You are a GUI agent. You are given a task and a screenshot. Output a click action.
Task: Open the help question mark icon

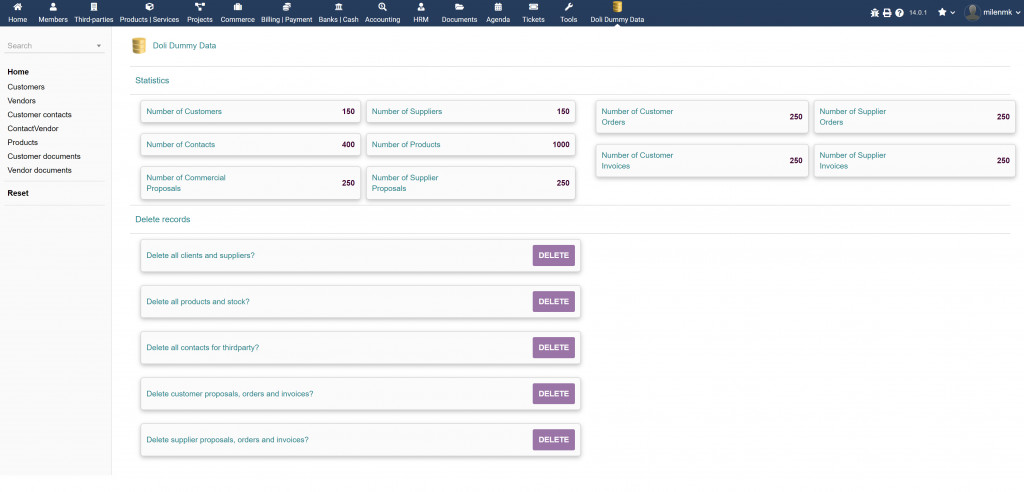pos(899,13)
